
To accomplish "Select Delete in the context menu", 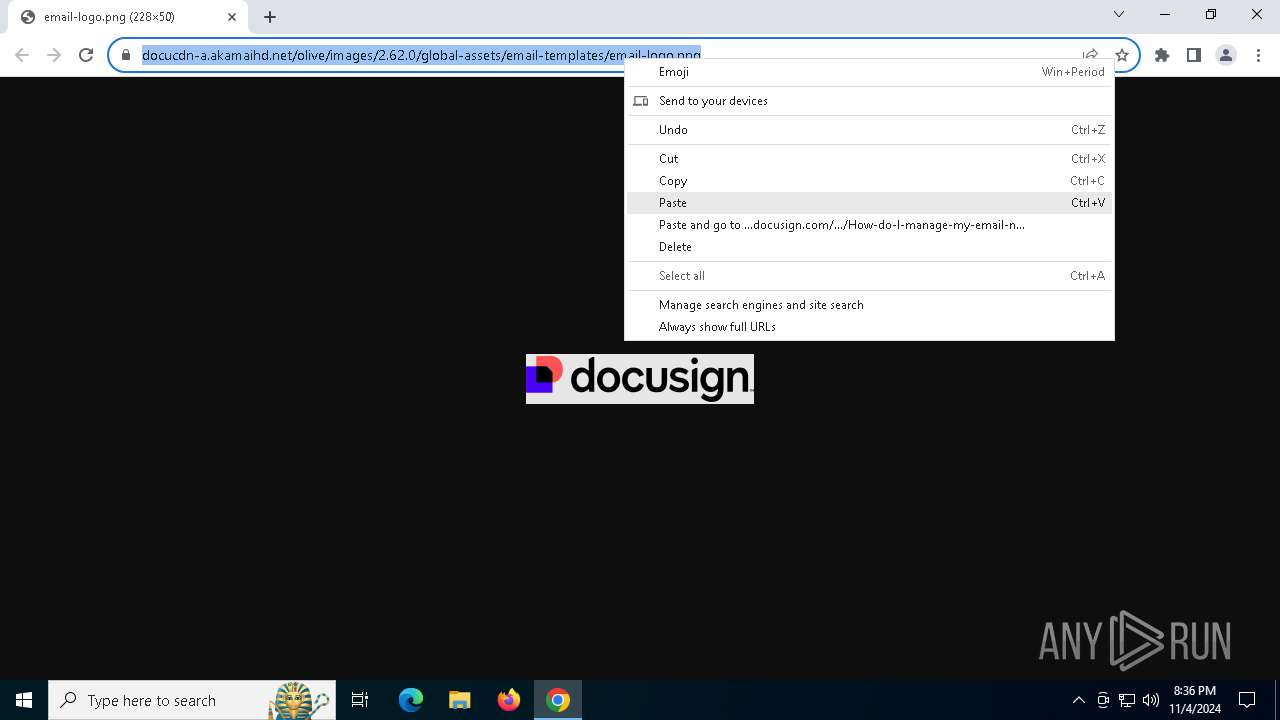I will click(x=869, y=247).
